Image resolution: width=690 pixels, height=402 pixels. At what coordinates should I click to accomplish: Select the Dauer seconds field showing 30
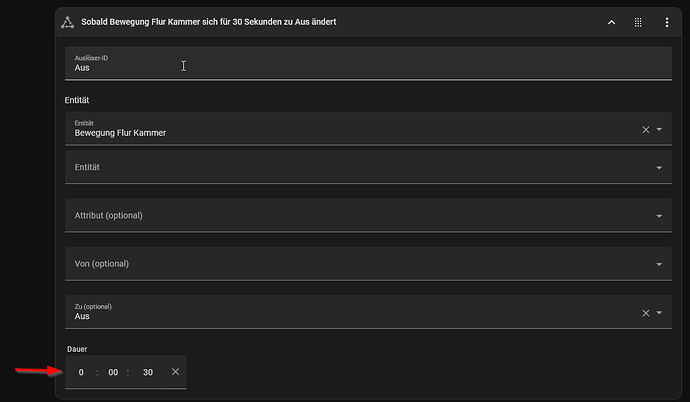pos(148,373)
